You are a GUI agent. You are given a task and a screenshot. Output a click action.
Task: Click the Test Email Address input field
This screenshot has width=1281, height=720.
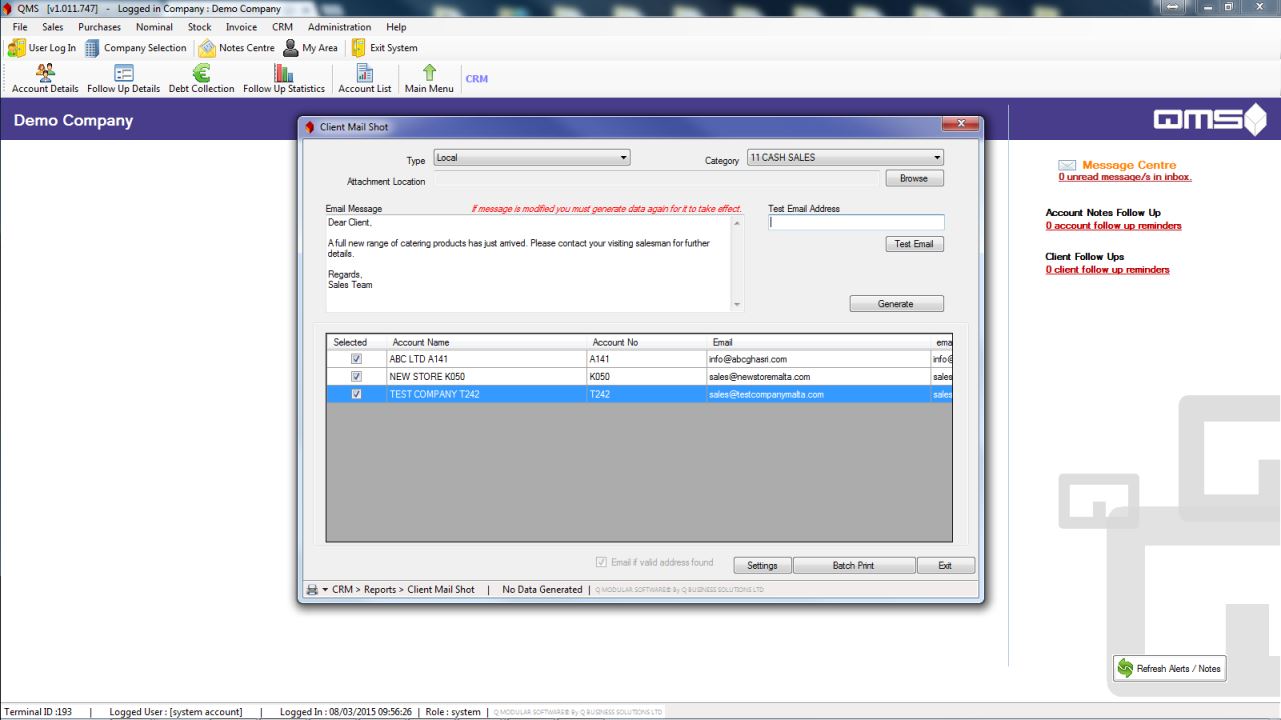(856, 223)
